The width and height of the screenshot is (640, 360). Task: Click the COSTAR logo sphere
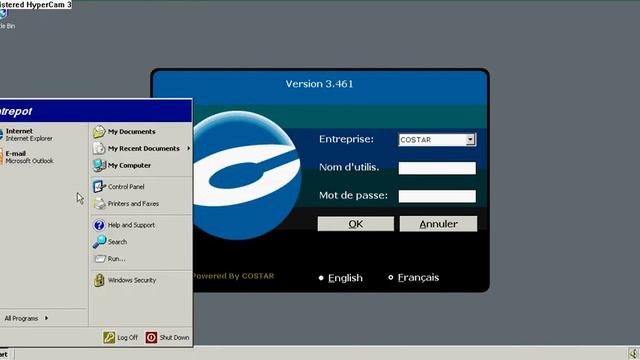247,175
